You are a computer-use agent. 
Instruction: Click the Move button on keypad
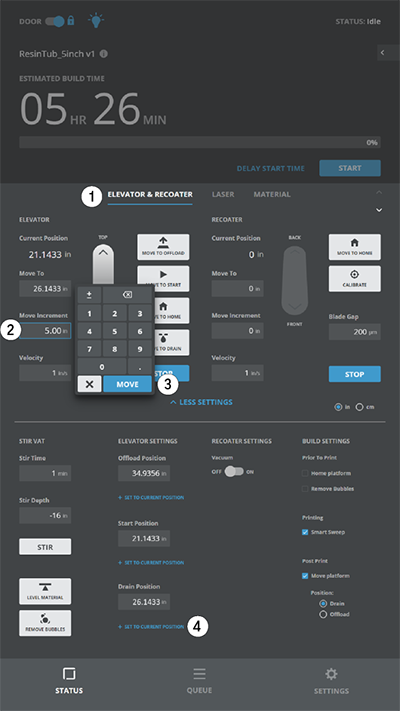tap(127, 384)
